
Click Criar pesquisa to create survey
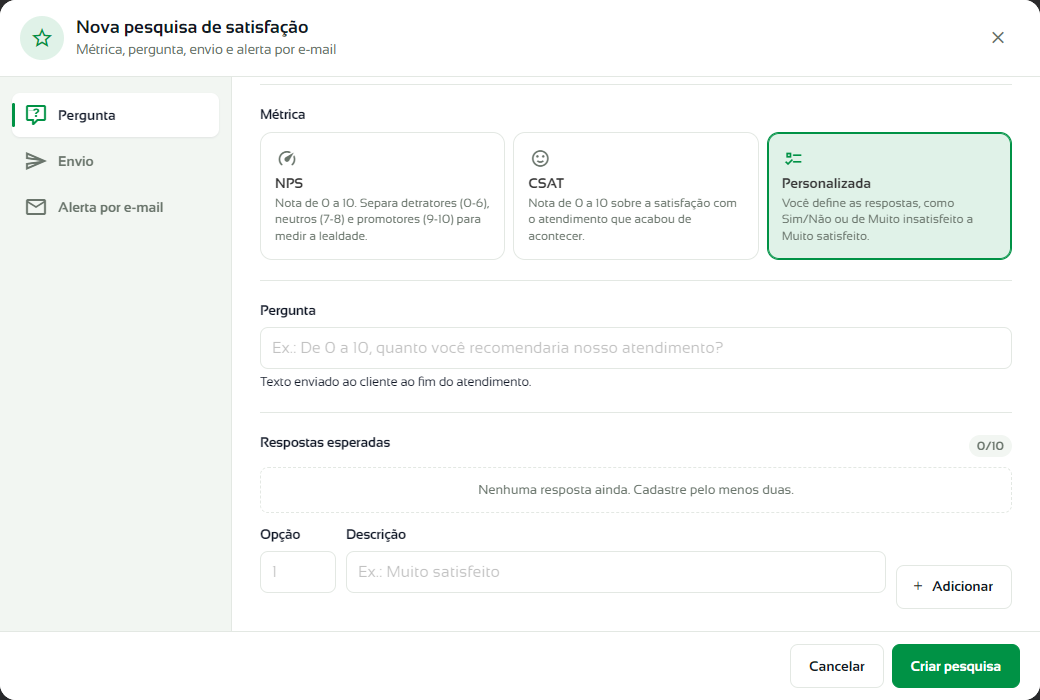[x=955, y=666]
